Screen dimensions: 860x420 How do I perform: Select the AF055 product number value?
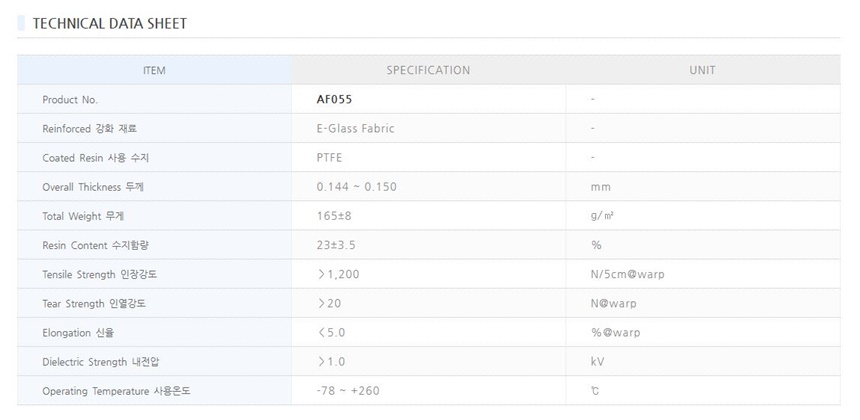[334, 100]
